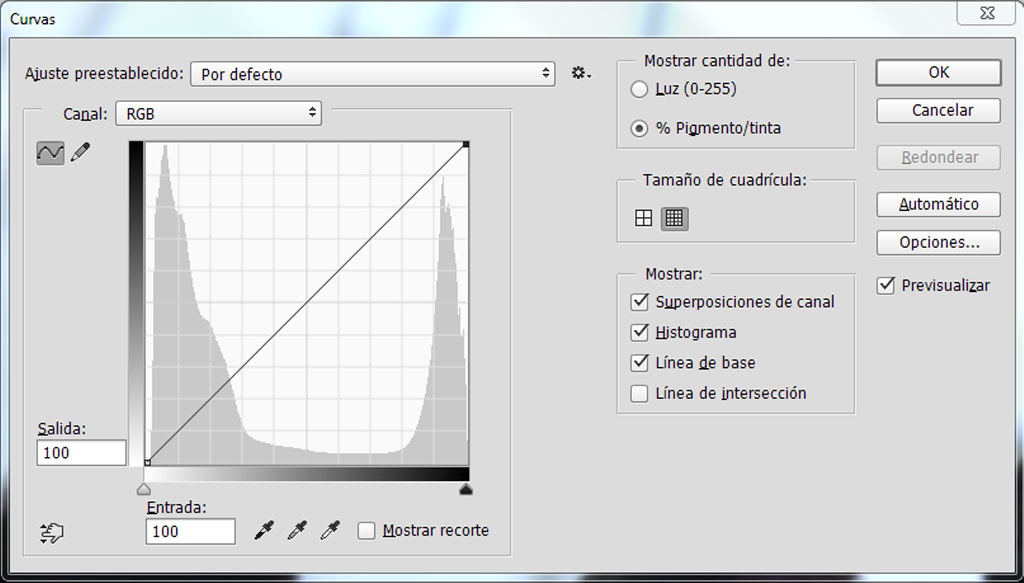Toggle the Previsualizar checkbox
The height and width of the screenshot is (583, 1024).
coord(886,285)
